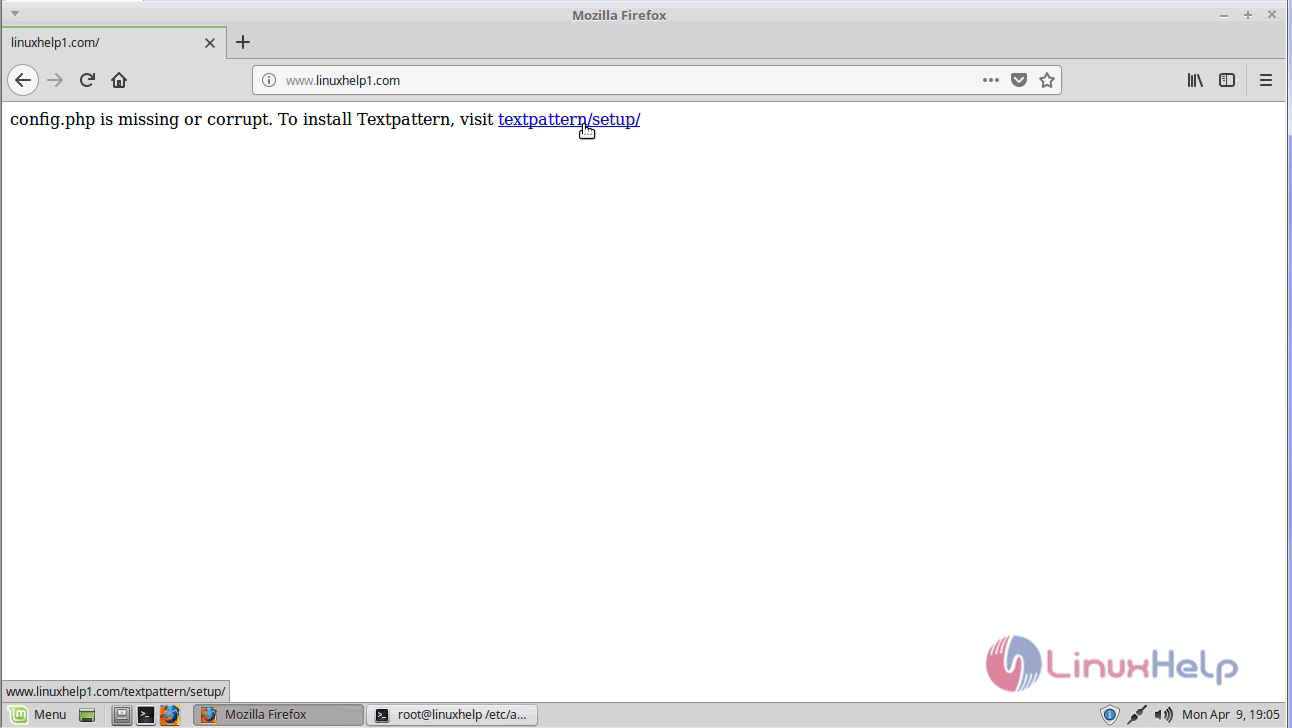Go back one page in Firefox
Viewport: 1292px width, 728px height.
click(23, 80)
